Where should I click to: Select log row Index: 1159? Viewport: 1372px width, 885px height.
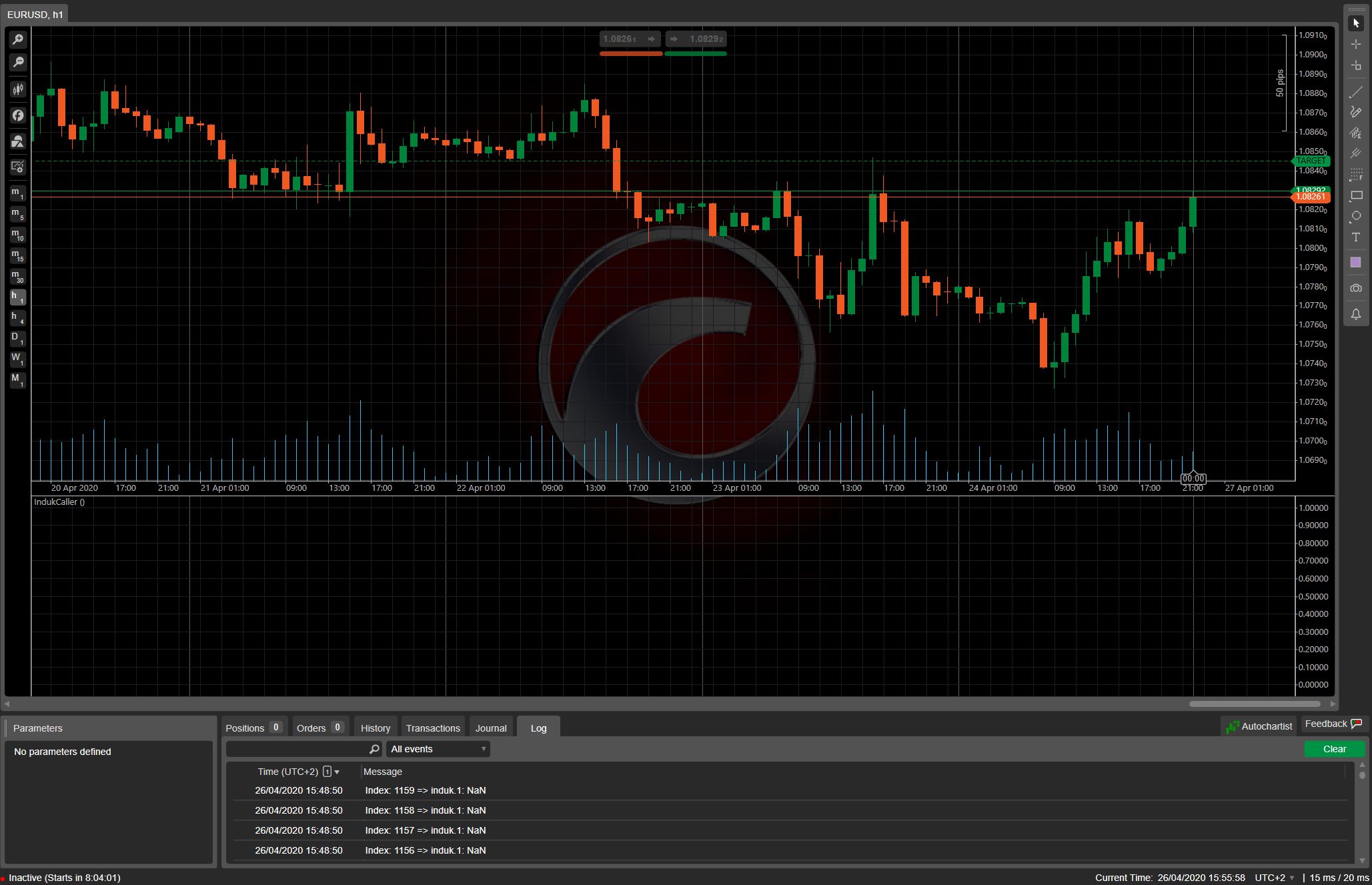[790, 790]
